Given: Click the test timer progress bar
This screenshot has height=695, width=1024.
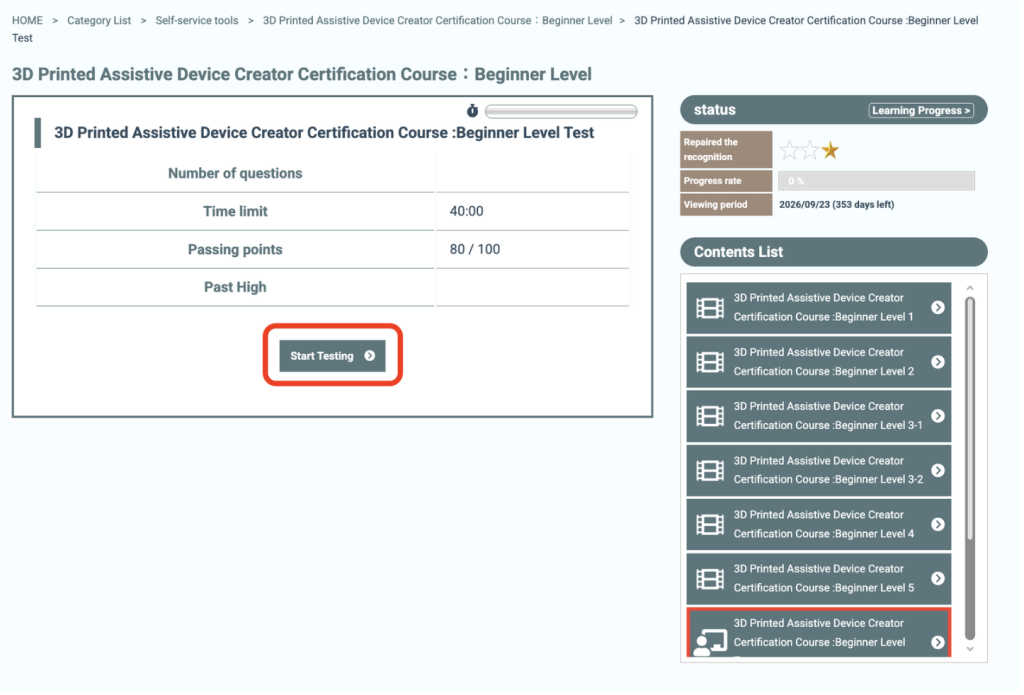Looking at the screenshot, I should [561, 111].
